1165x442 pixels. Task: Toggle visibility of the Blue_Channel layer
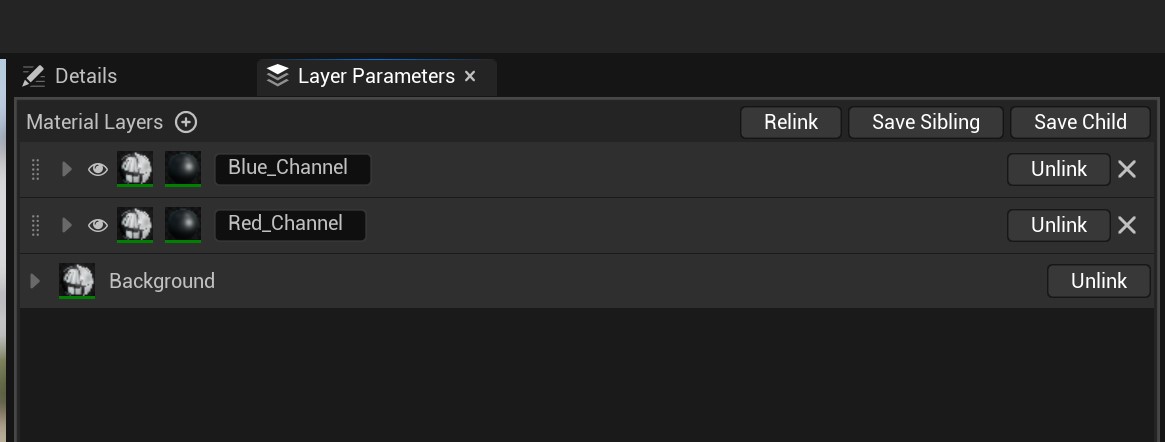click(x=97, y=169)
